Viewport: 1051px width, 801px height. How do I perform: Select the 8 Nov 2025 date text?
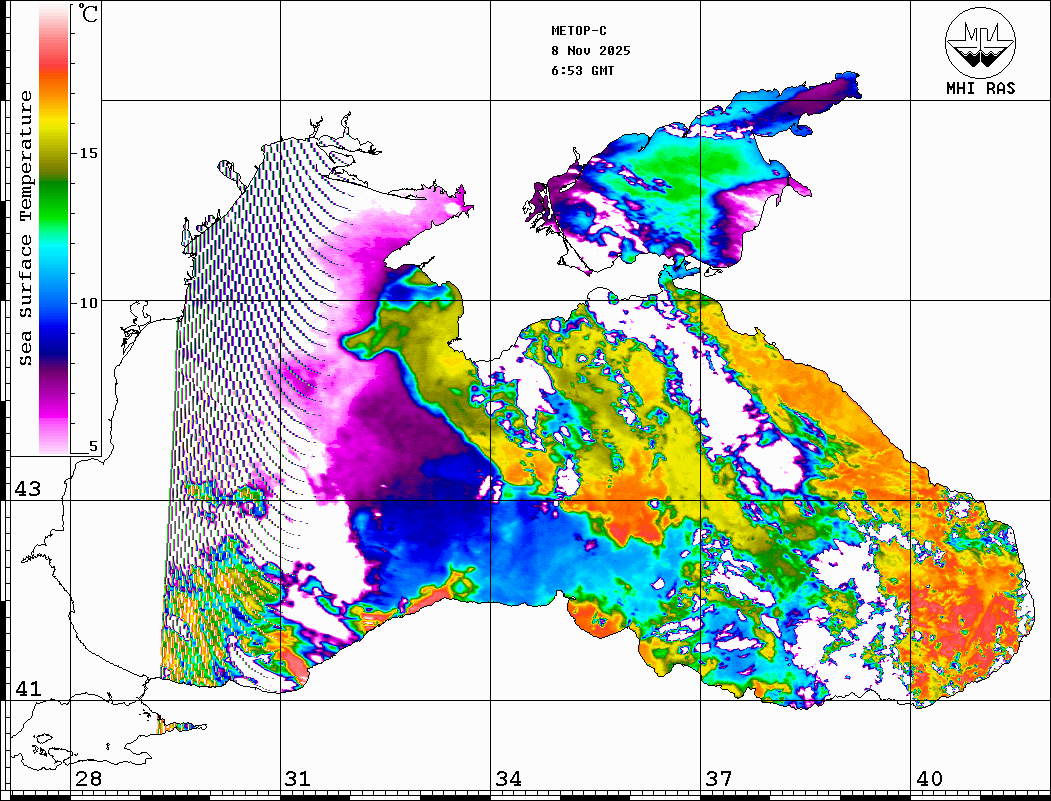tap(590, 51)
